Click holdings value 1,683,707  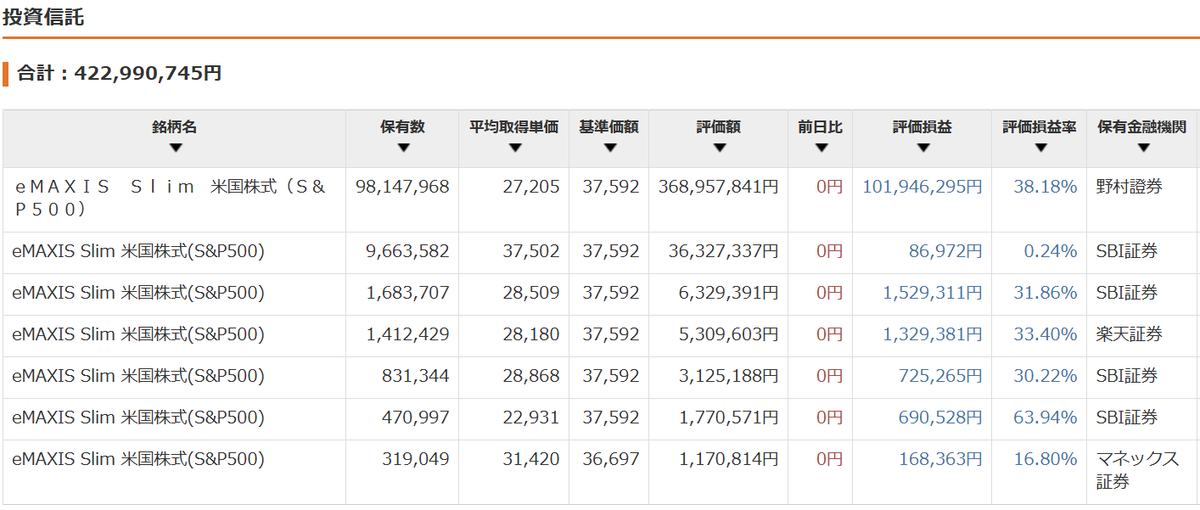coord(408,293)
